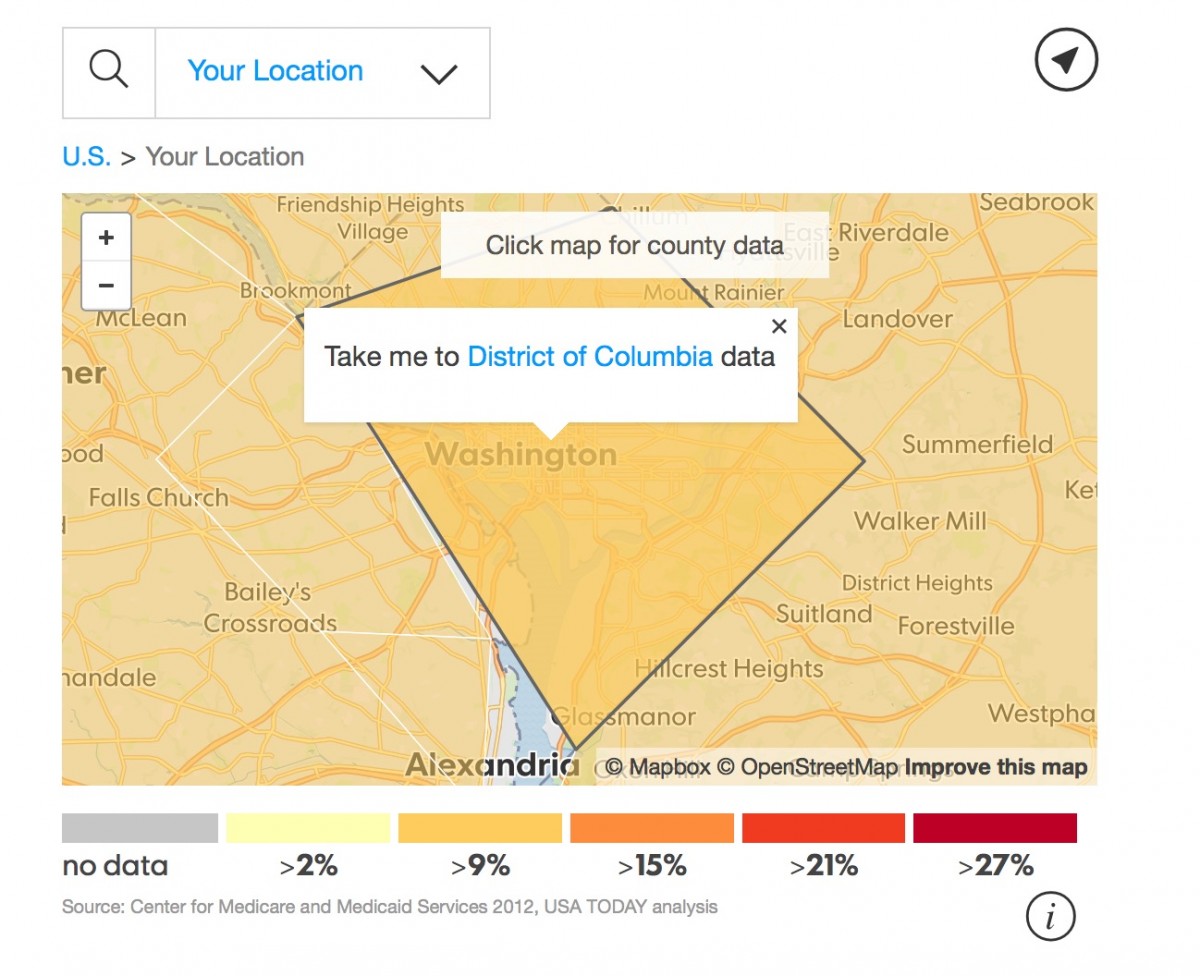
Task: Select the orange >15% legend swatch
Action: pos(652,828)
